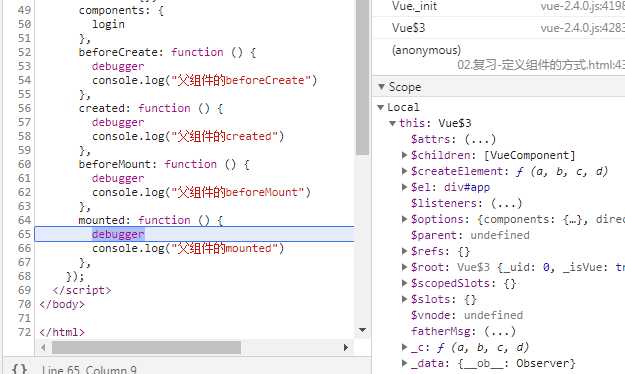Image resolution: width=625 pixels, height=374 pixels.
Task: Click the horizontal scrollbar right arrow
Action: [346, 348]
